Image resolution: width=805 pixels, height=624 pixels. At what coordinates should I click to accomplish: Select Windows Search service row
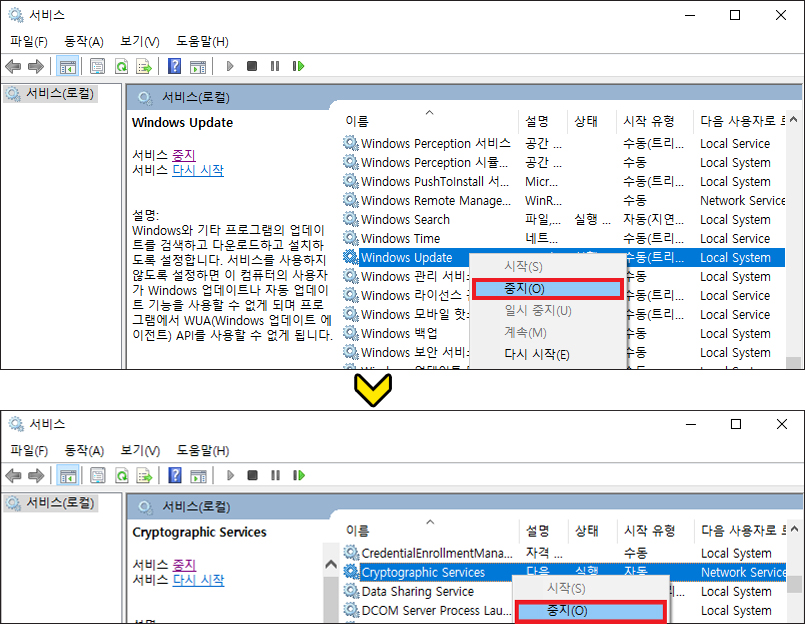(564, 219)
